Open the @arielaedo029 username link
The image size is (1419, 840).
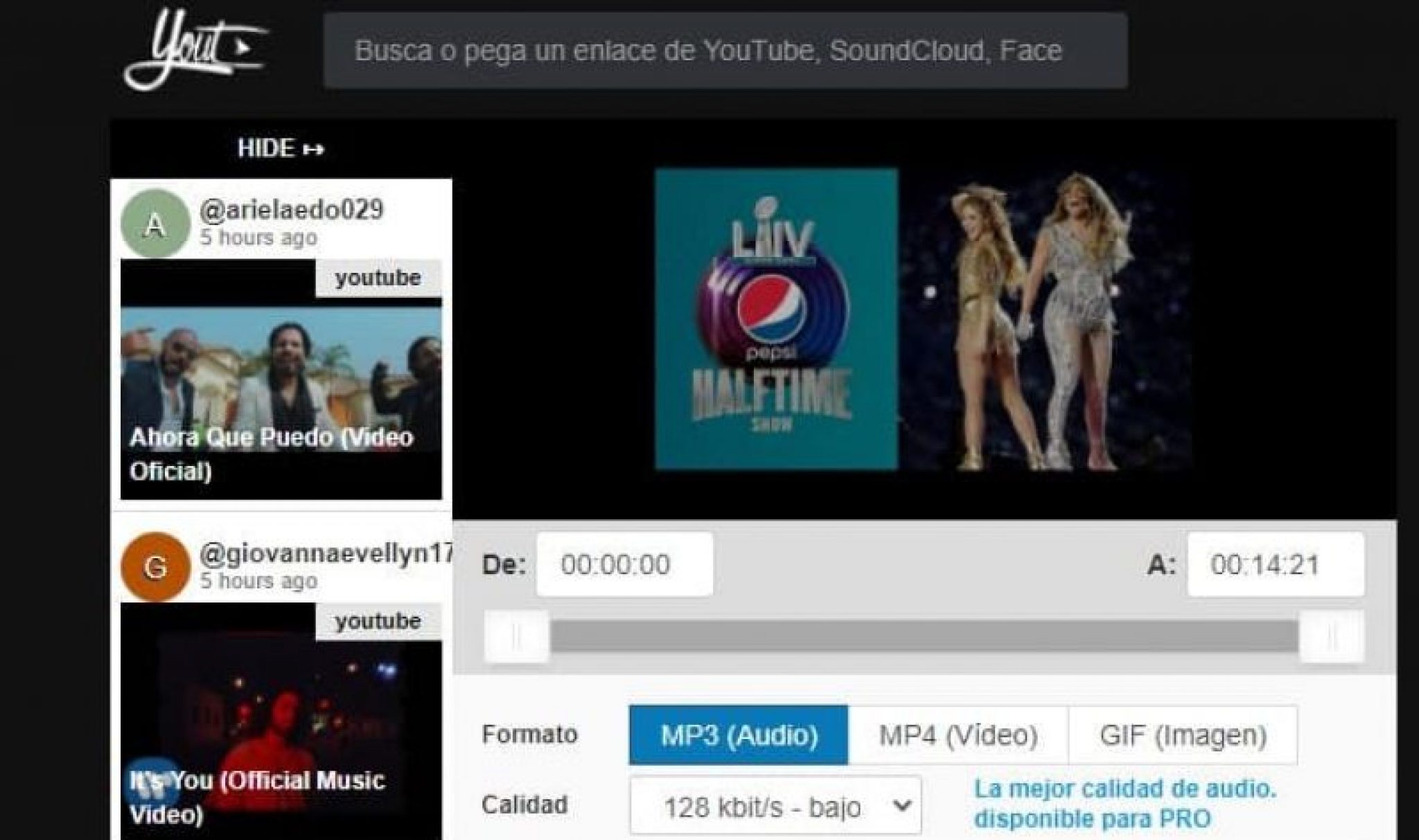point(292,209)
